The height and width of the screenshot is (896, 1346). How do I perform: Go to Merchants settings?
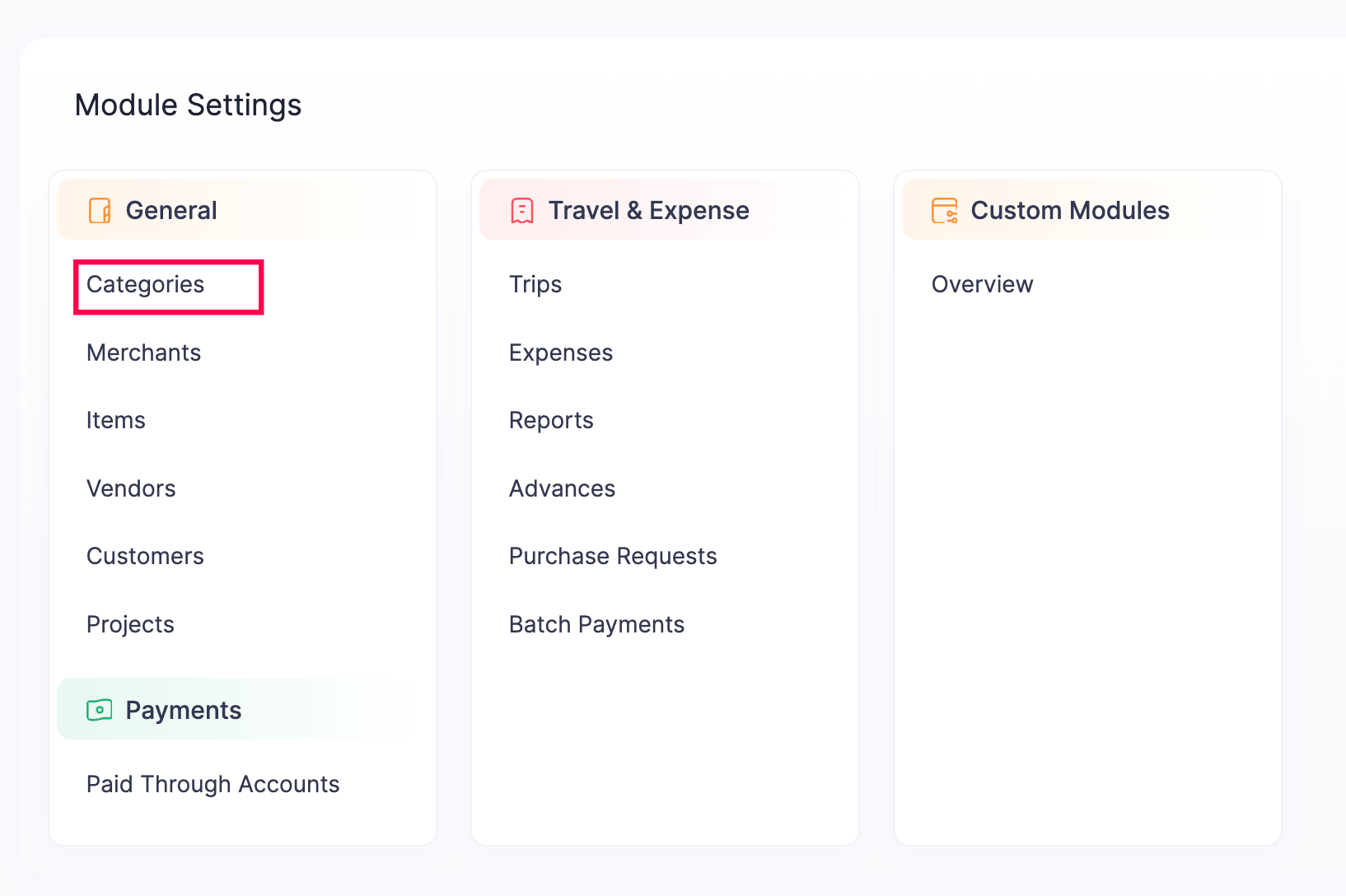pos(144,352)
